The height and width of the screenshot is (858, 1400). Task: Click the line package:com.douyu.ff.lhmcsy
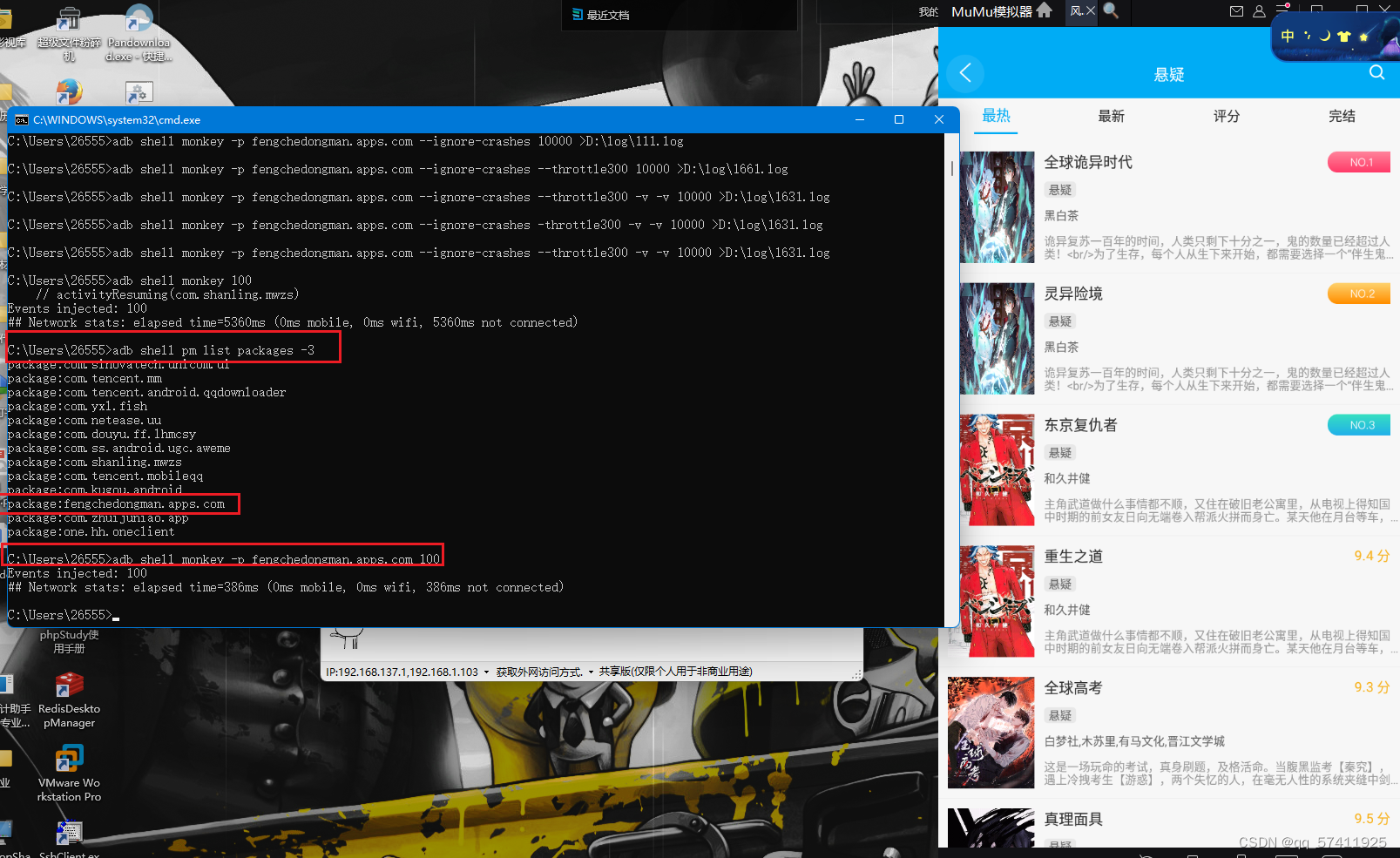(x=102, y=434)
